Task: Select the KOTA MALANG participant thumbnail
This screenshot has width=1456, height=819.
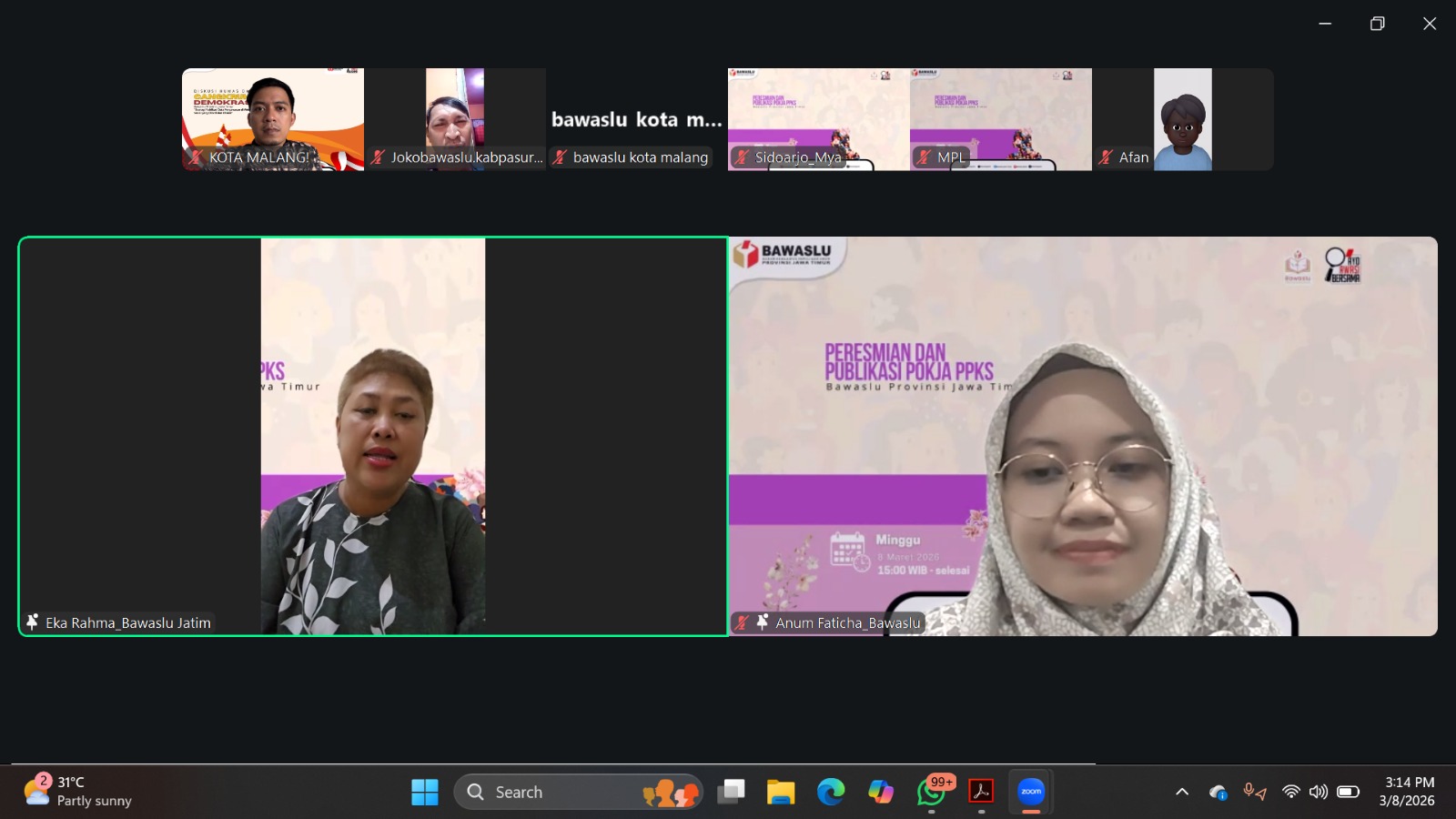Action: click(x=273, y=119)
